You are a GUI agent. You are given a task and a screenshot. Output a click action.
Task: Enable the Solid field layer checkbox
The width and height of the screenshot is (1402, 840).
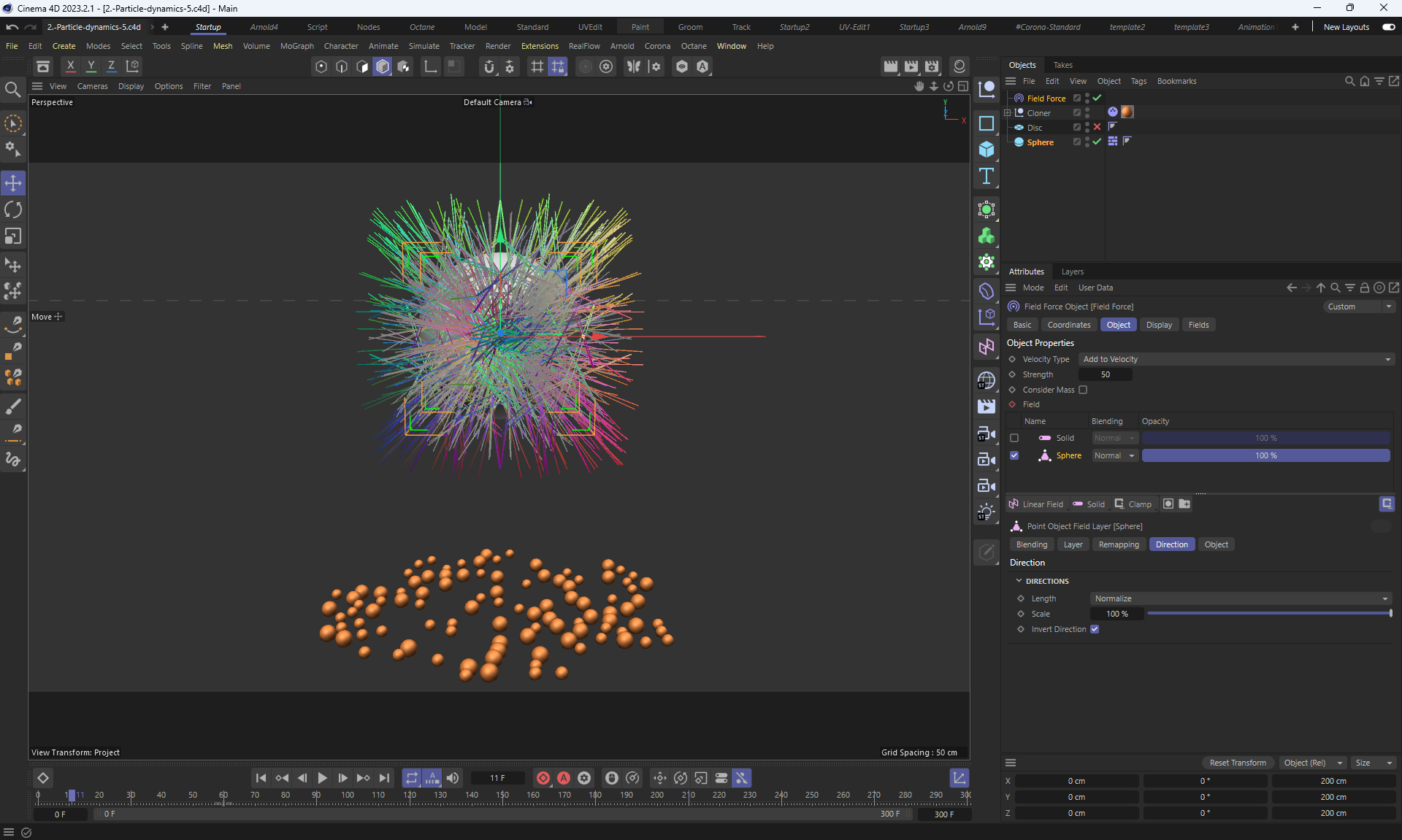tap(1014, 438)
